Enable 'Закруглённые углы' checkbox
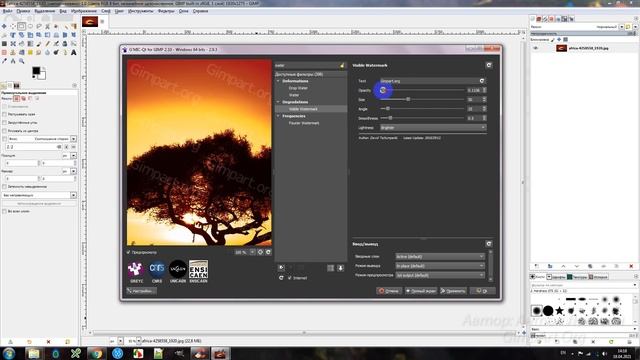Screen dimensions: 640x360 (x=4, y=122)
